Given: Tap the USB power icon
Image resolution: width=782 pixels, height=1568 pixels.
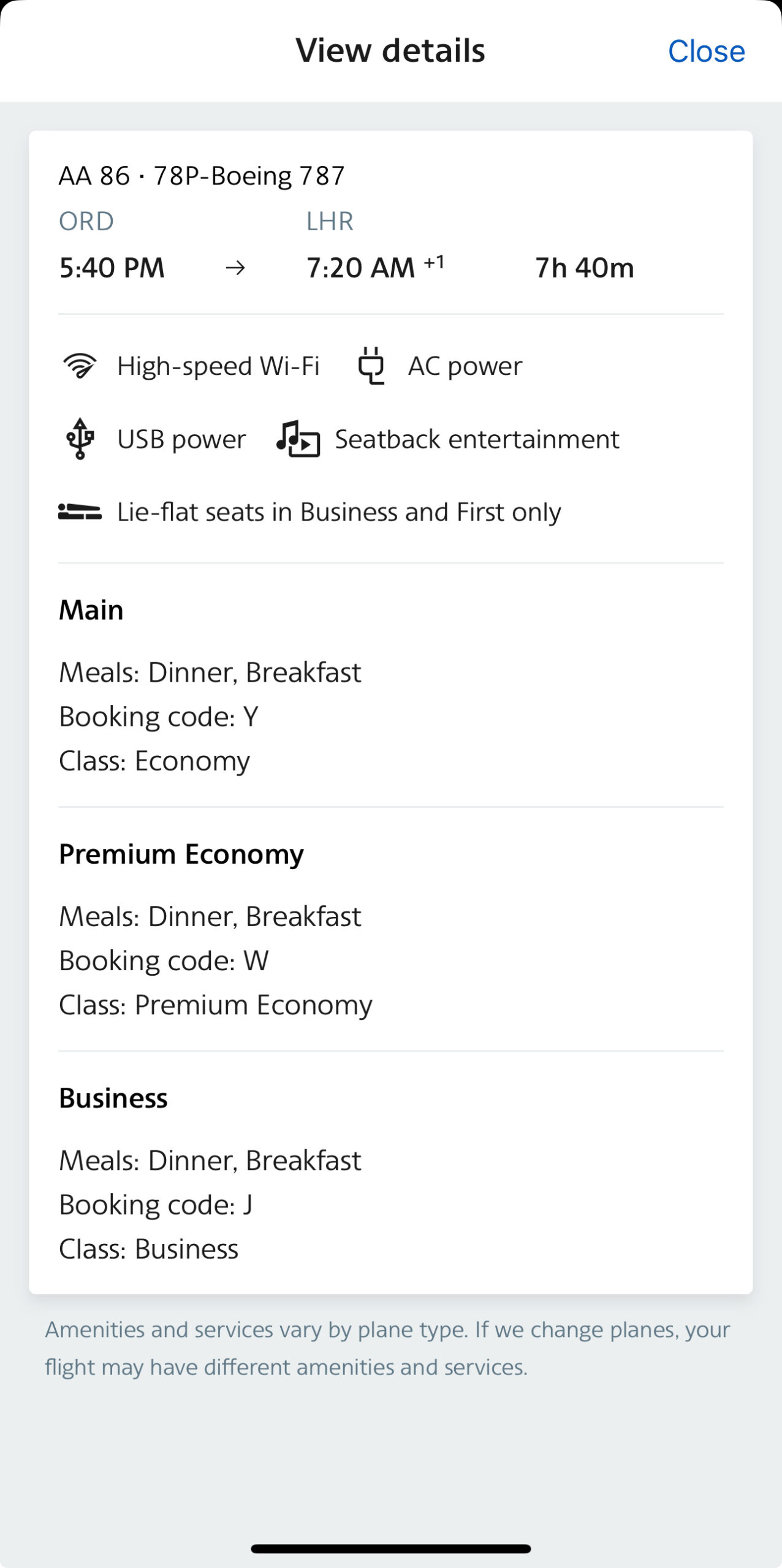Looking at the screenshot, I should point(80,439).
